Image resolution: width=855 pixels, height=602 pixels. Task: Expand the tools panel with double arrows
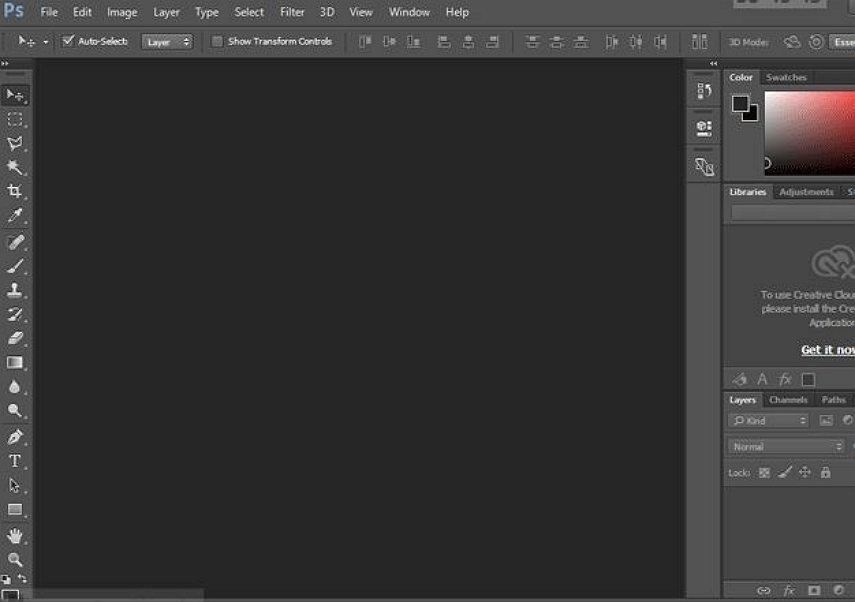click(x=5, y=64)
